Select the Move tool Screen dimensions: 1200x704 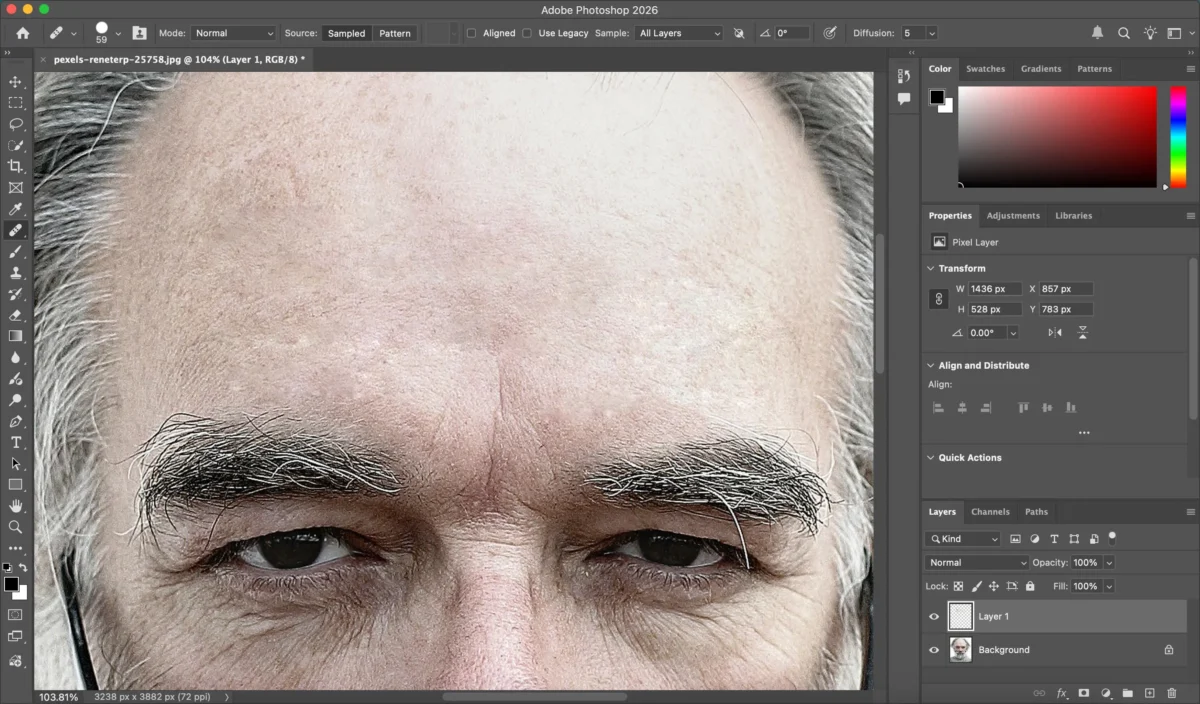15,82
